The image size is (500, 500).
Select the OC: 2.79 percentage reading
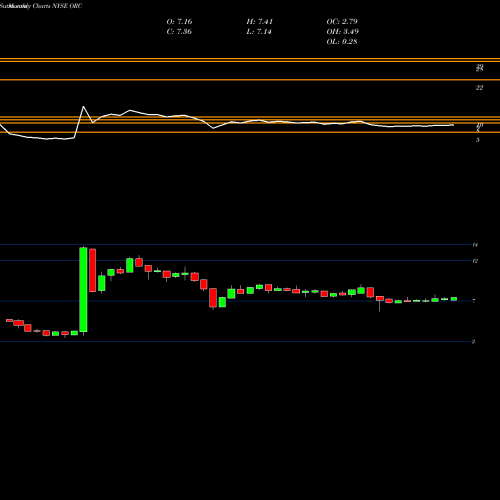(342, 22)
